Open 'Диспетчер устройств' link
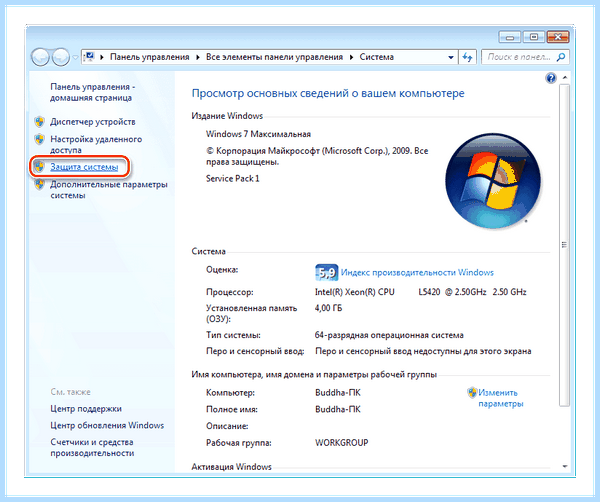Viewport: 600px width, 502px height. click(93, 122)
